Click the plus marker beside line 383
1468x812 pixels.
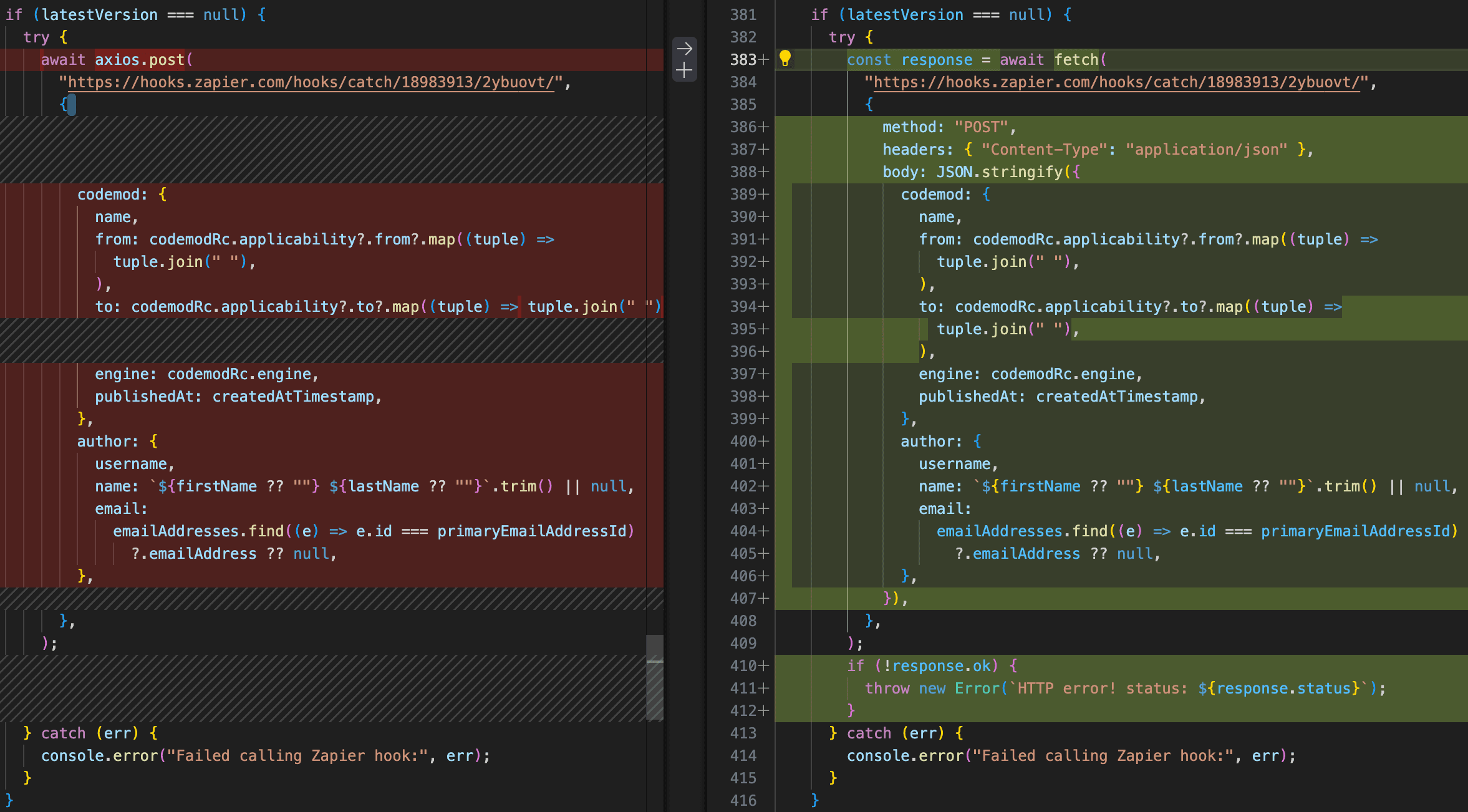pyautogui.click(x=764, y=60)
